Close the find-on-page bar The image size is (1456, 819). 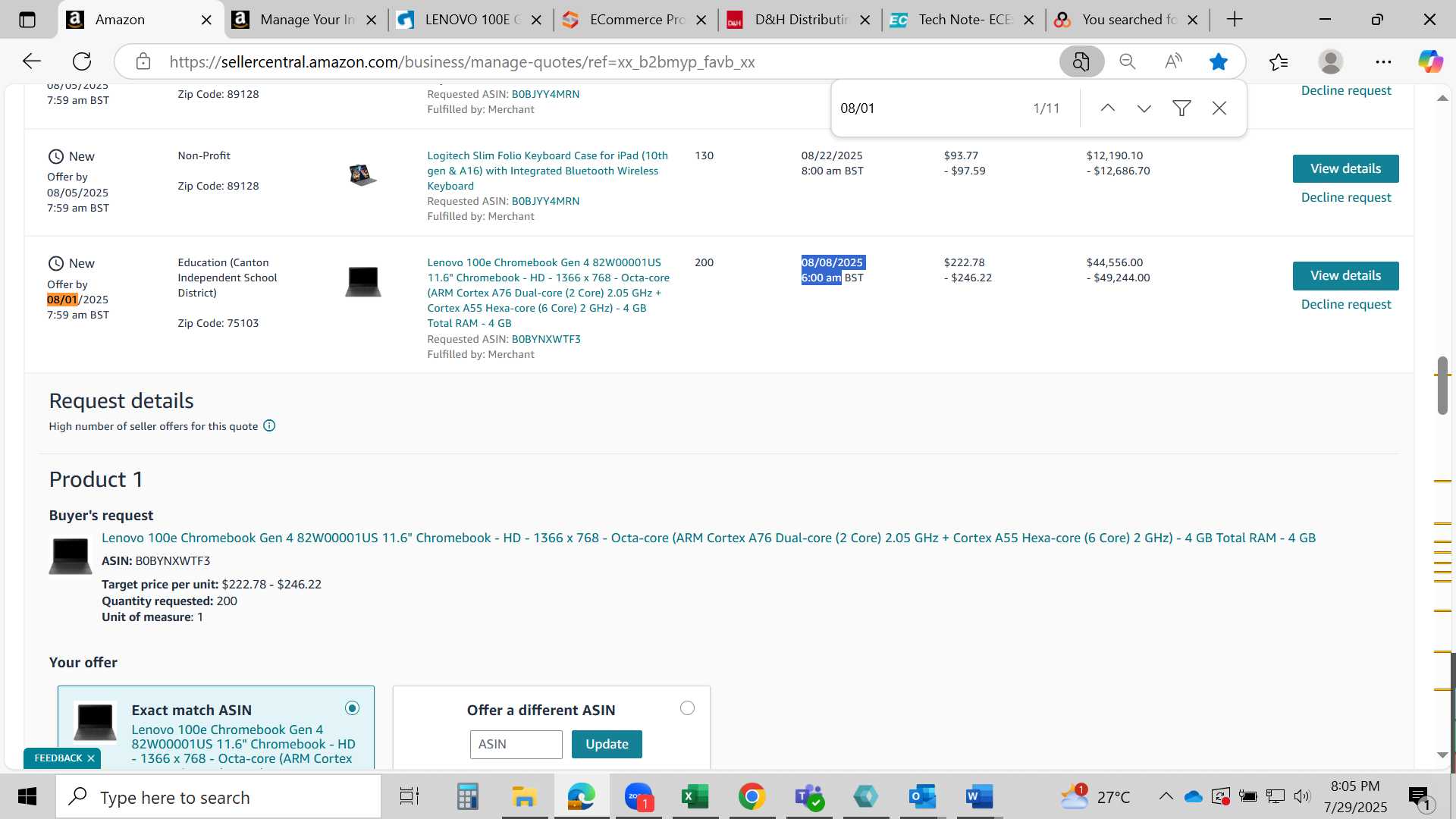coord(1219,108)
